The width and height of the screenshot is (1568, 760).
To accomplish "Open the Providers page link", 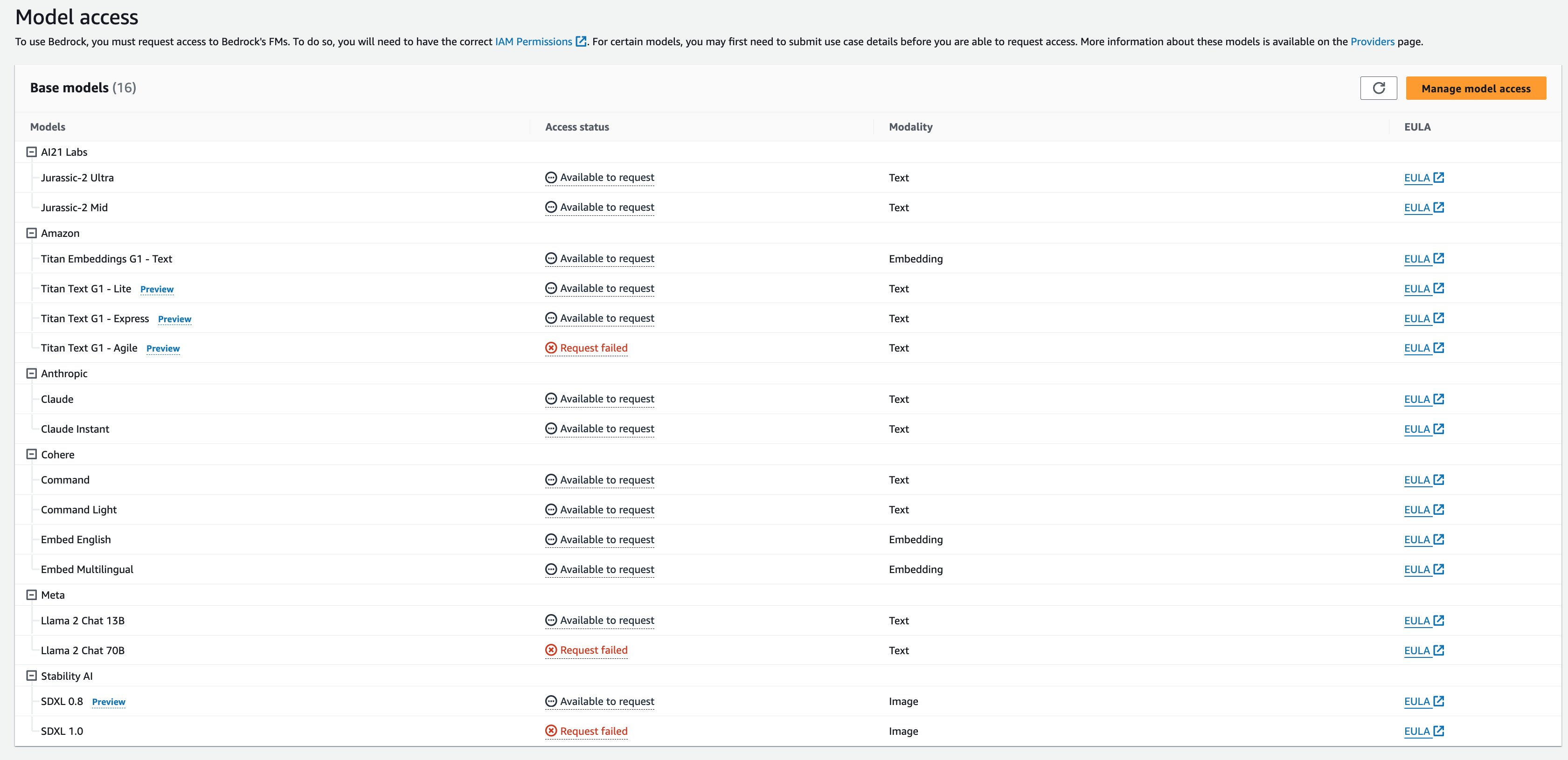I will [1372, 41].
